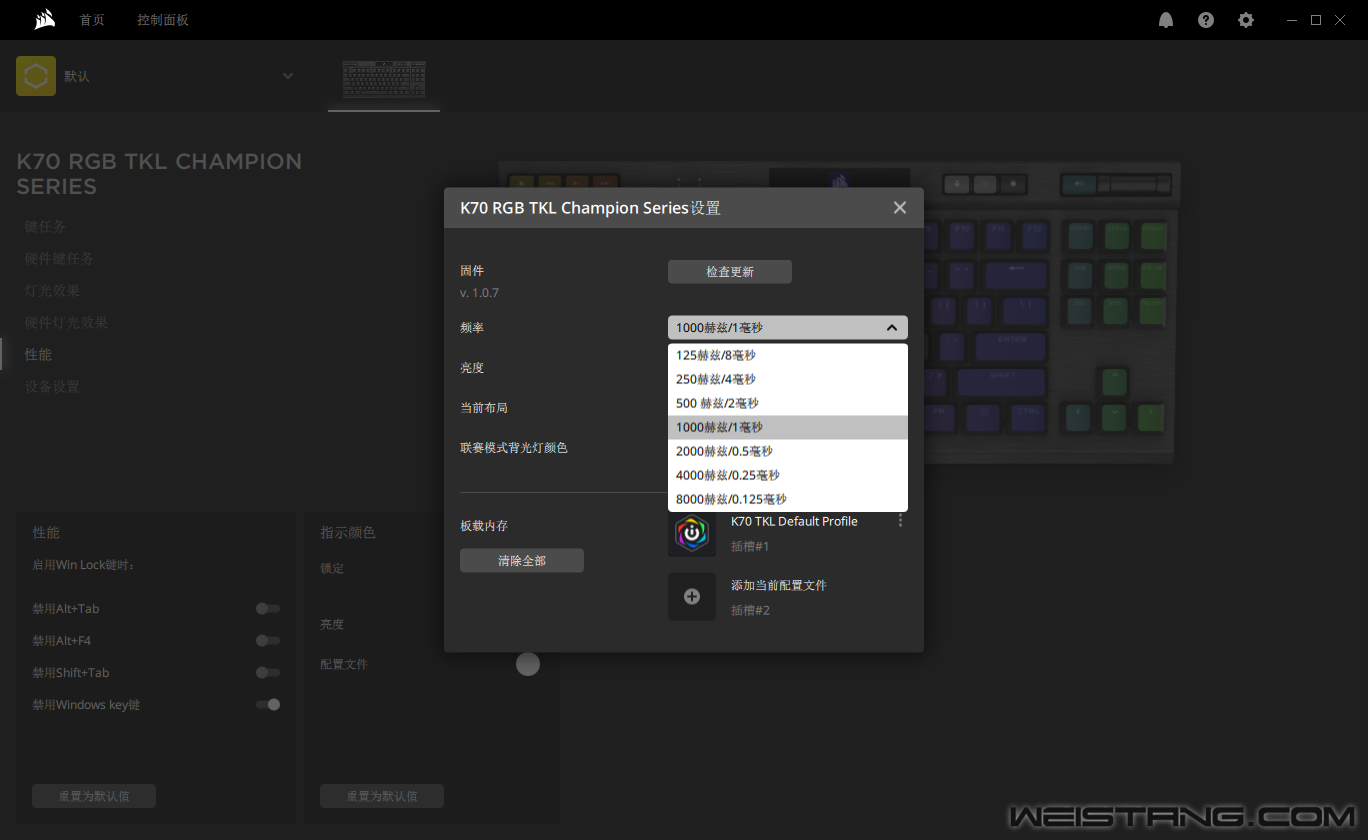
Task: Expand the 默认 profile selector chevron
Action: pos(288,76)
